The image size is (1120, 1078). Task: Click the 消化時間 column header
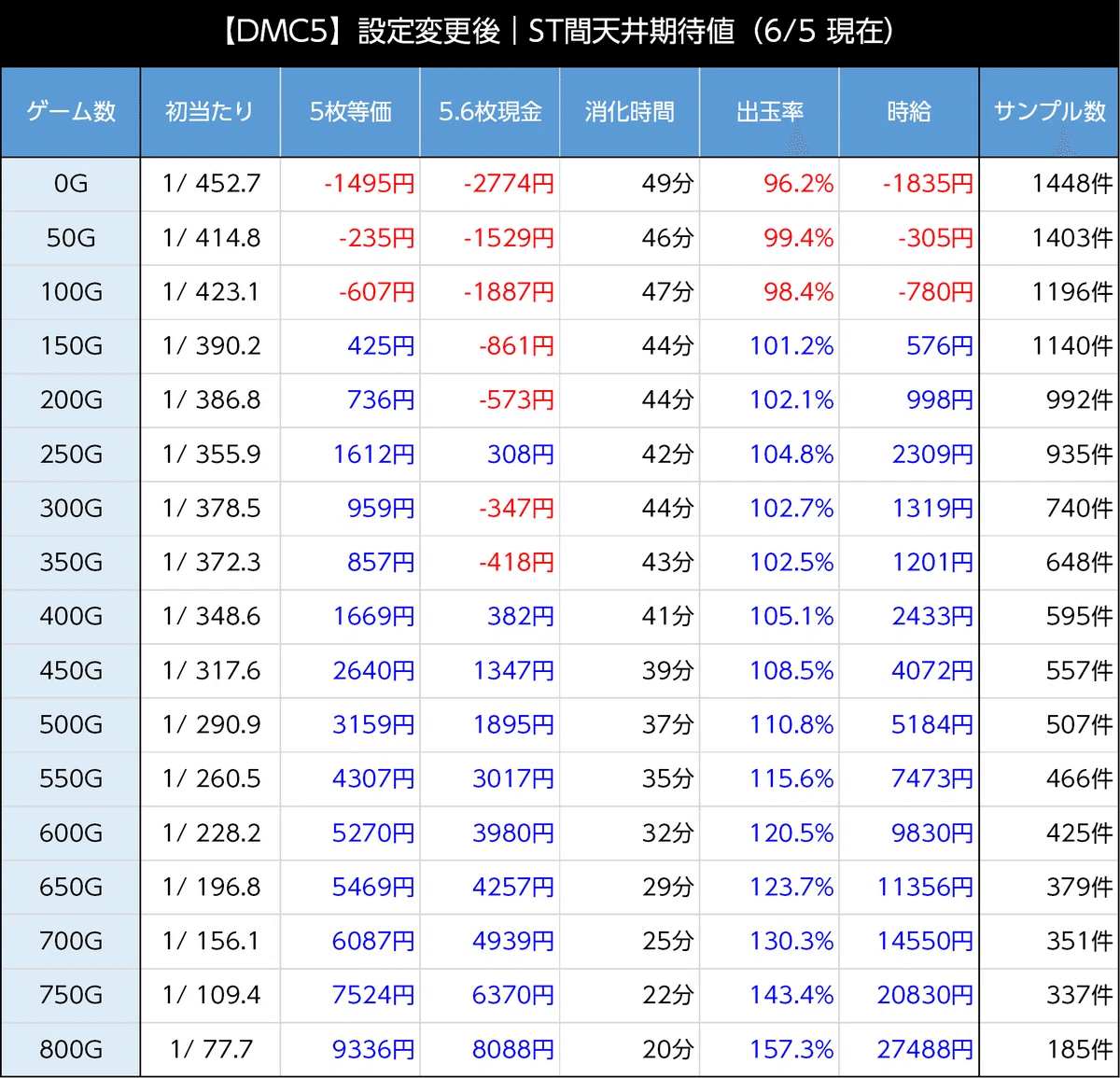[x=630, y=112]
